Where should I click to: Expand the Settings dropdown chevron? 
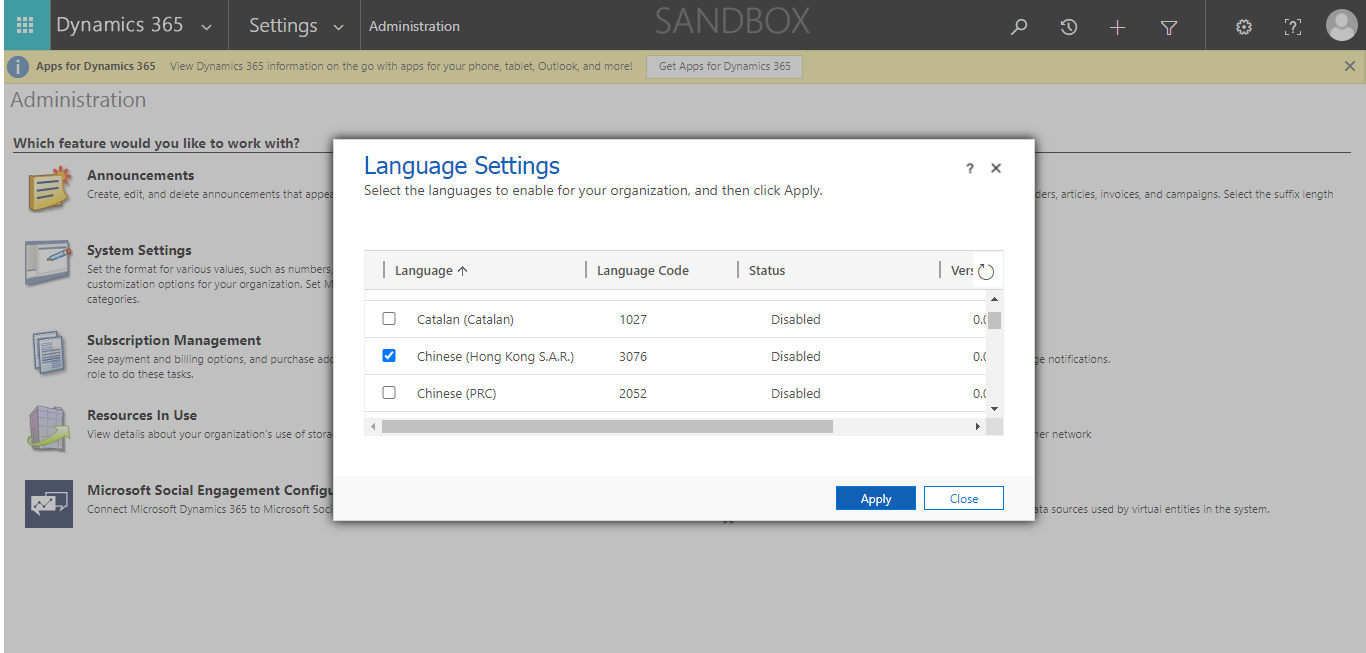[339, 27]
